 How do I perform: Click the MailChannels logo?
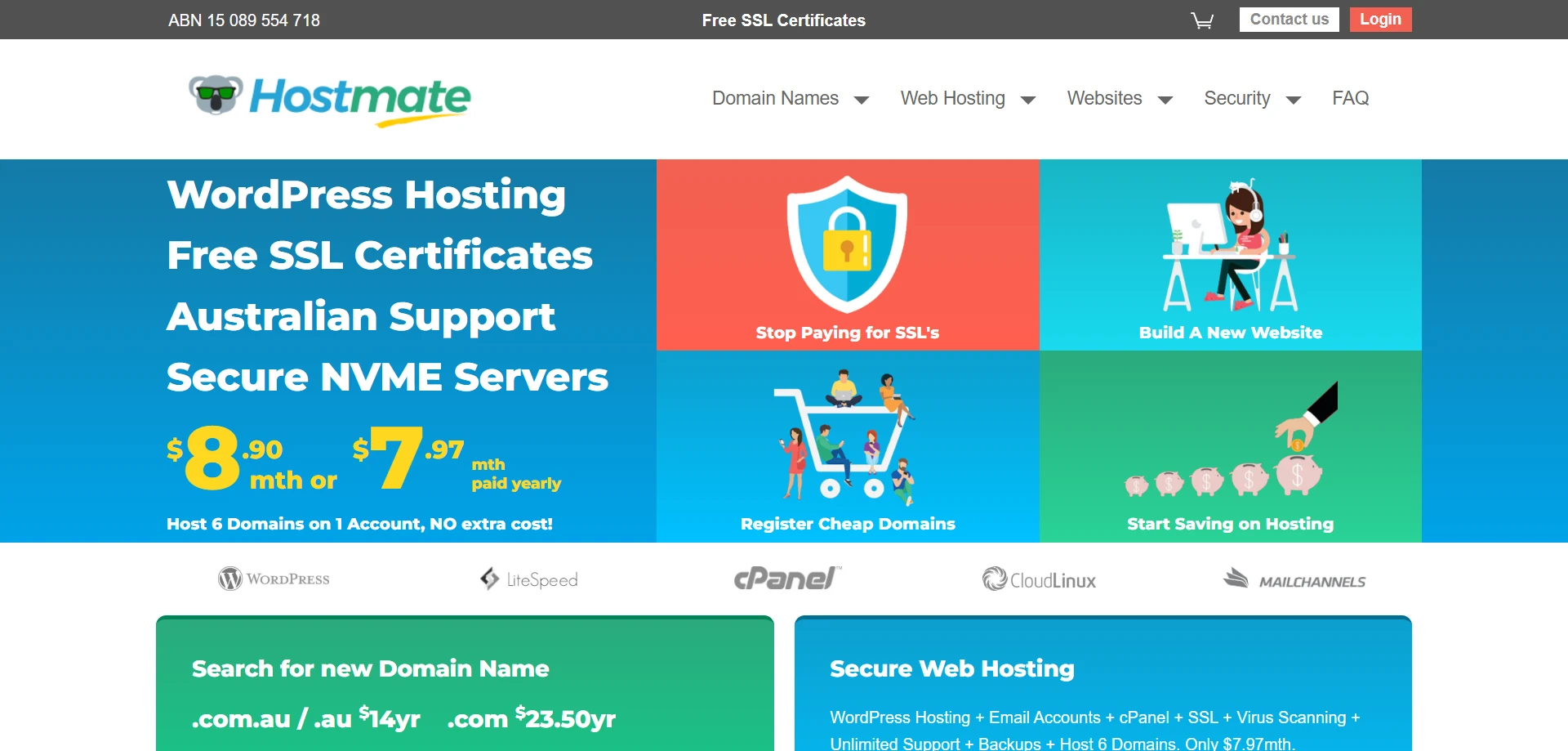[x=1294, y=579]
